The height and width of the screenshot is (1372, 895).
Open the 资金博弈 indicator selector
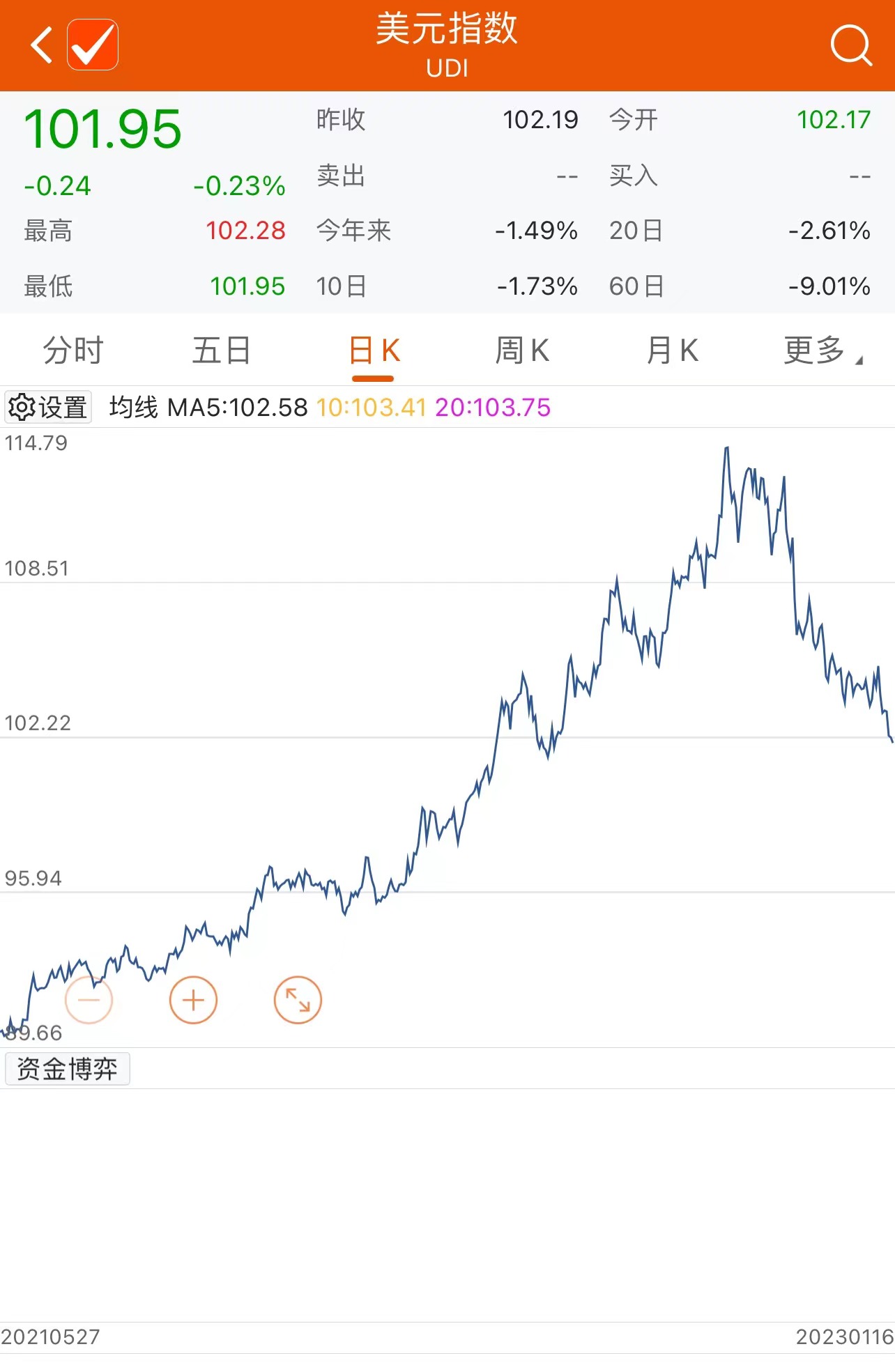click(67, 1068)
